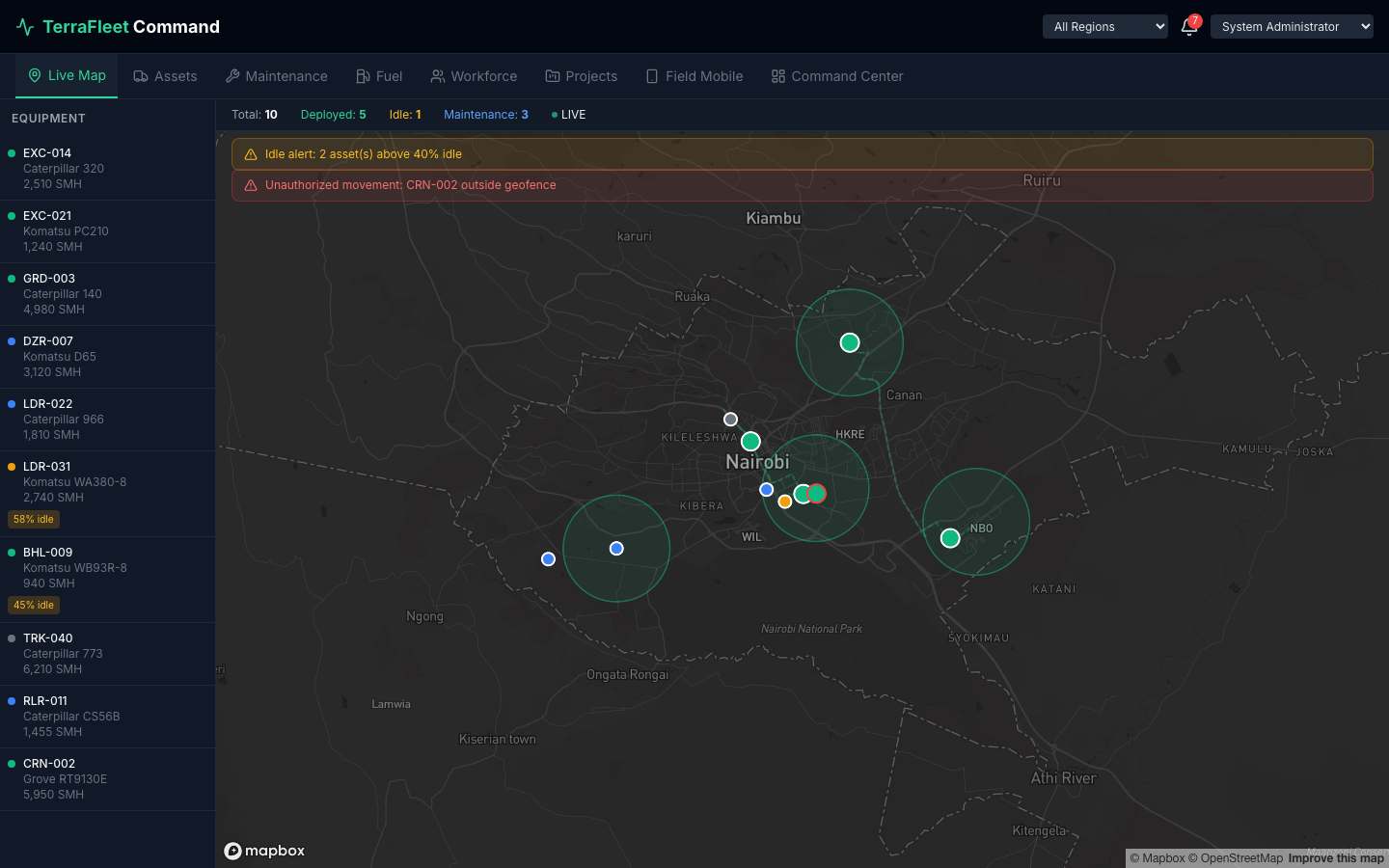This screenshot has height=868, width=1389.
Task: Open the unauthorized movement CRN-002 alert
Action: click(x=803, y=185)
